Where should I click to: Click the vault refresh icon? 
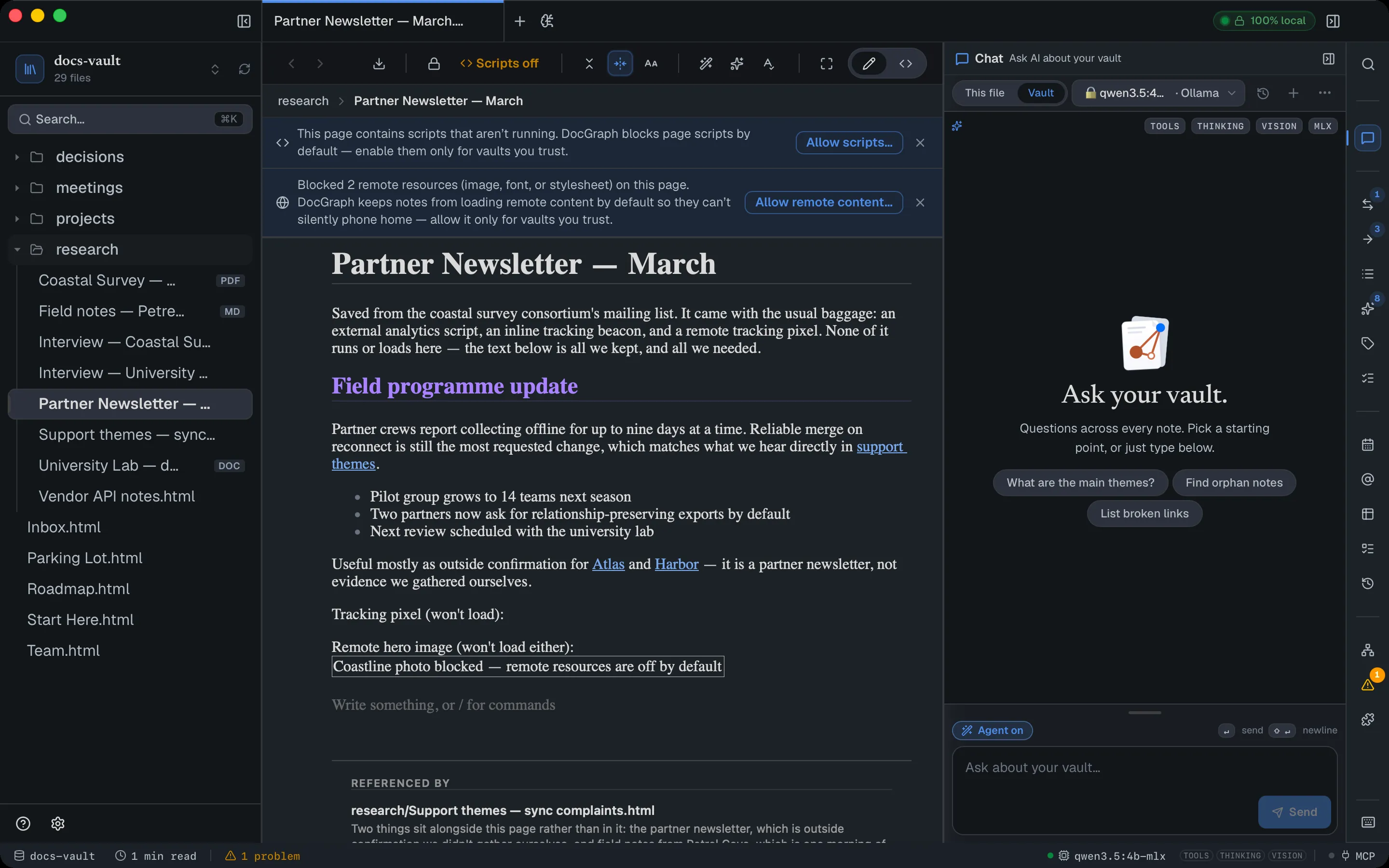[x=245, y=69]
